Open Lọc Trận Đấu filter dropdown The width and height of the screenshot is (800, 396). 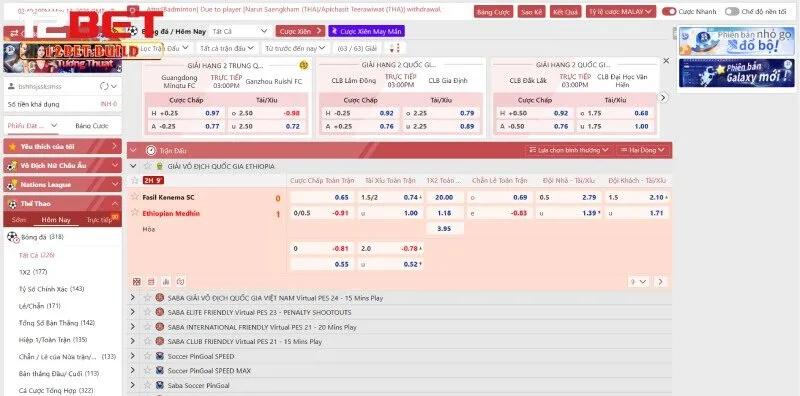click(164, 48)
